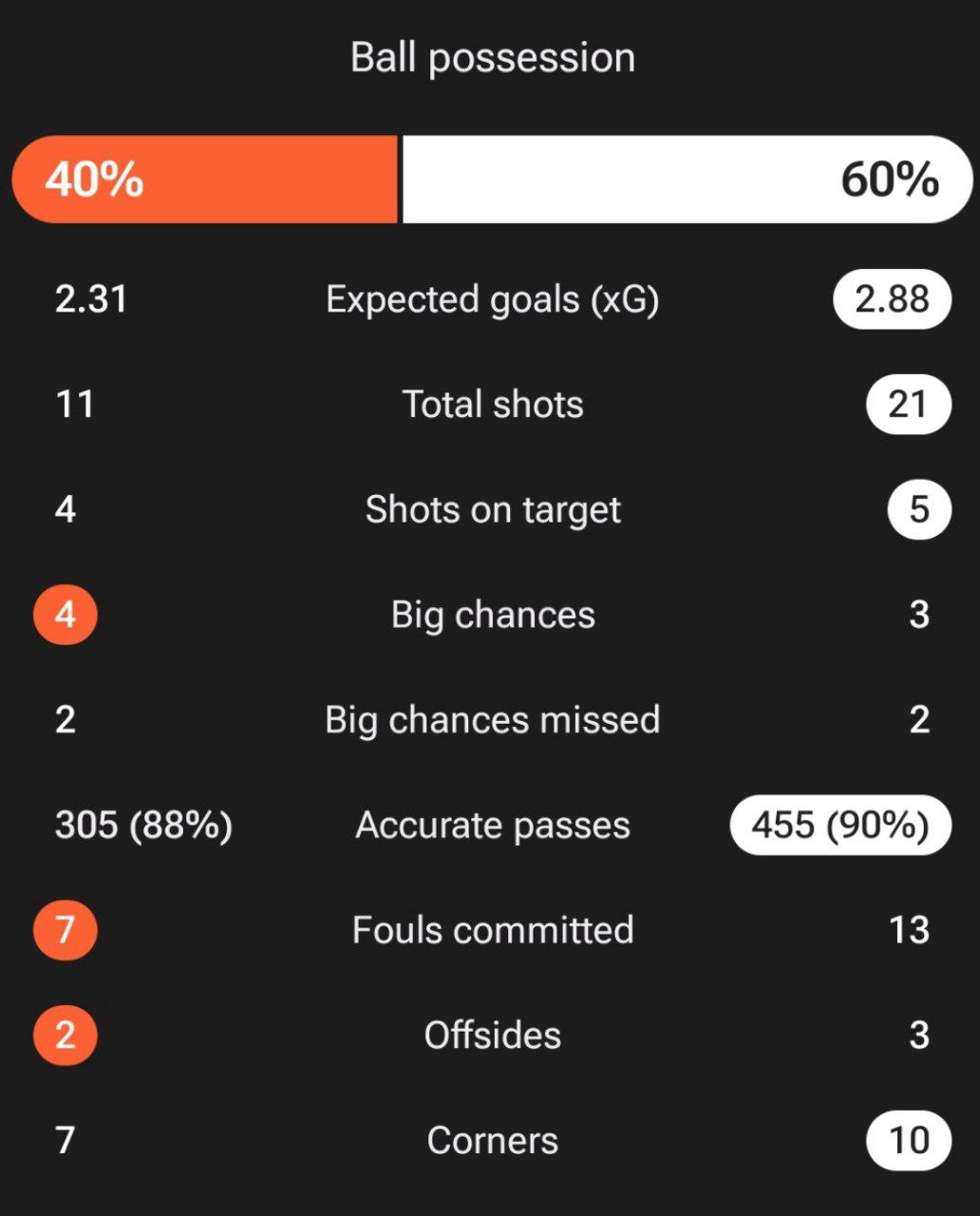Image resolution: width=980 pixels, height=1216 pixels.
Task: Tap the orange 40% possession segment
Action: point(204,180)
